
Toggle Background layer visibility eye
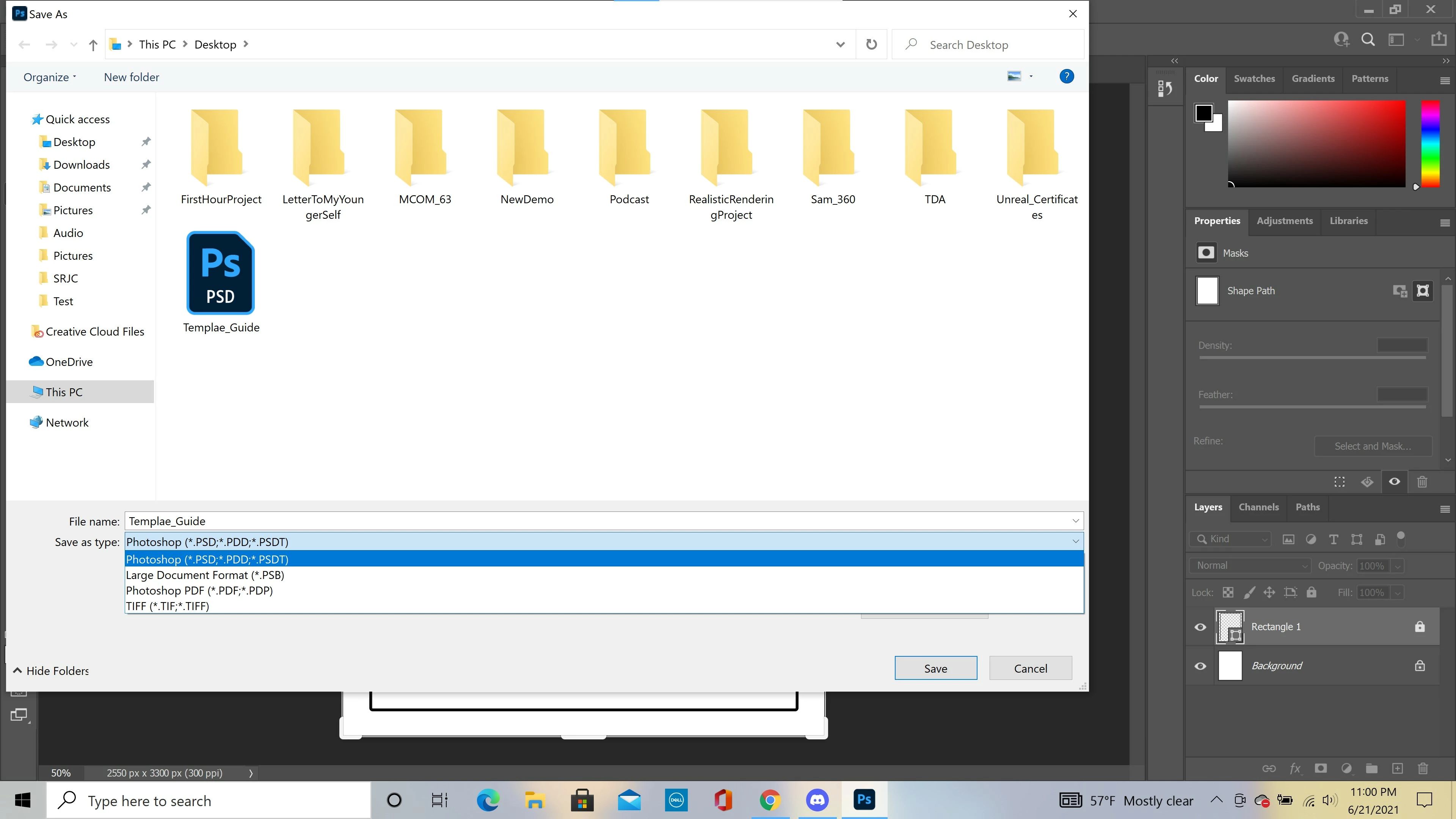pyautogui.click(x=1200, y=666)
